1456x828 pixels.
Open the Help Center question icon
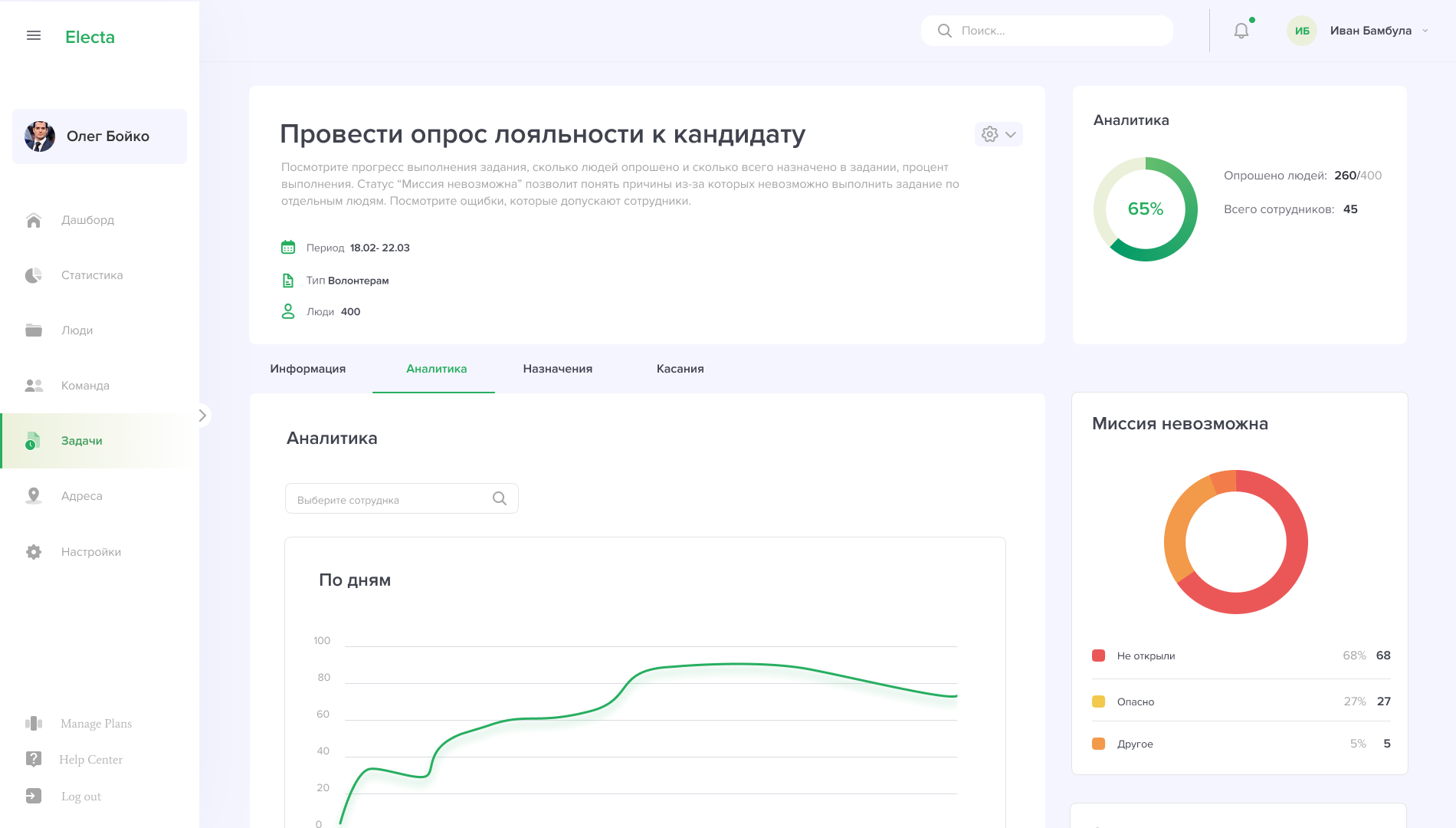(34, 759)
